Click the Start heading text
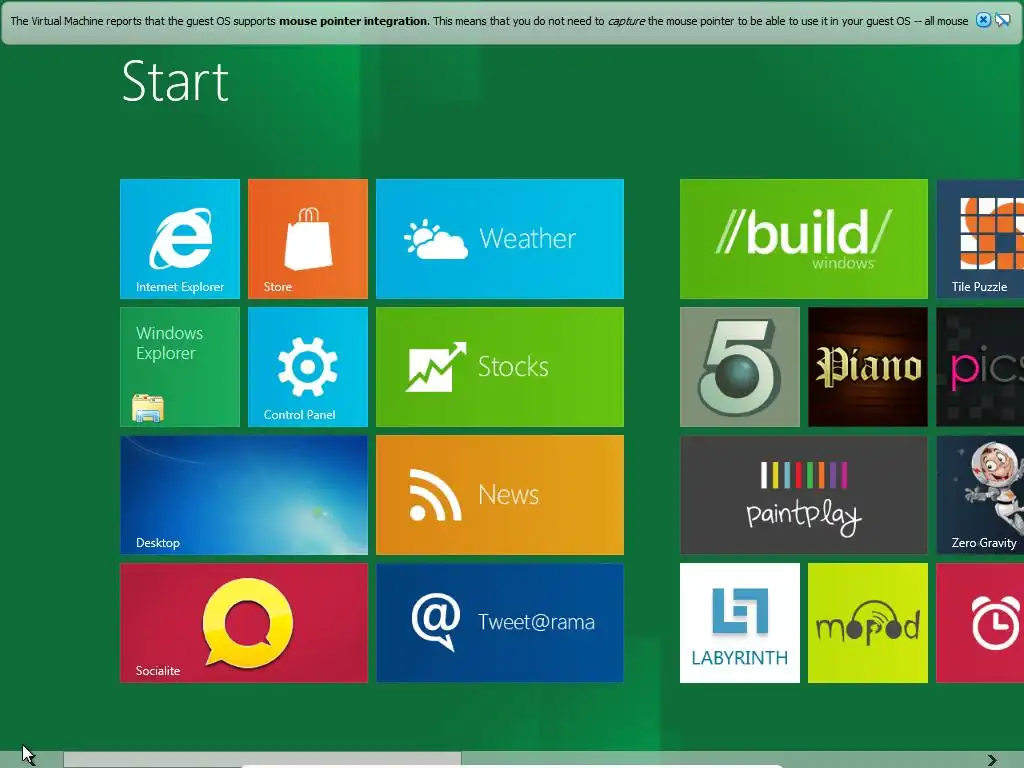This screenshot has width=1024, height=768. pos(175,82)
